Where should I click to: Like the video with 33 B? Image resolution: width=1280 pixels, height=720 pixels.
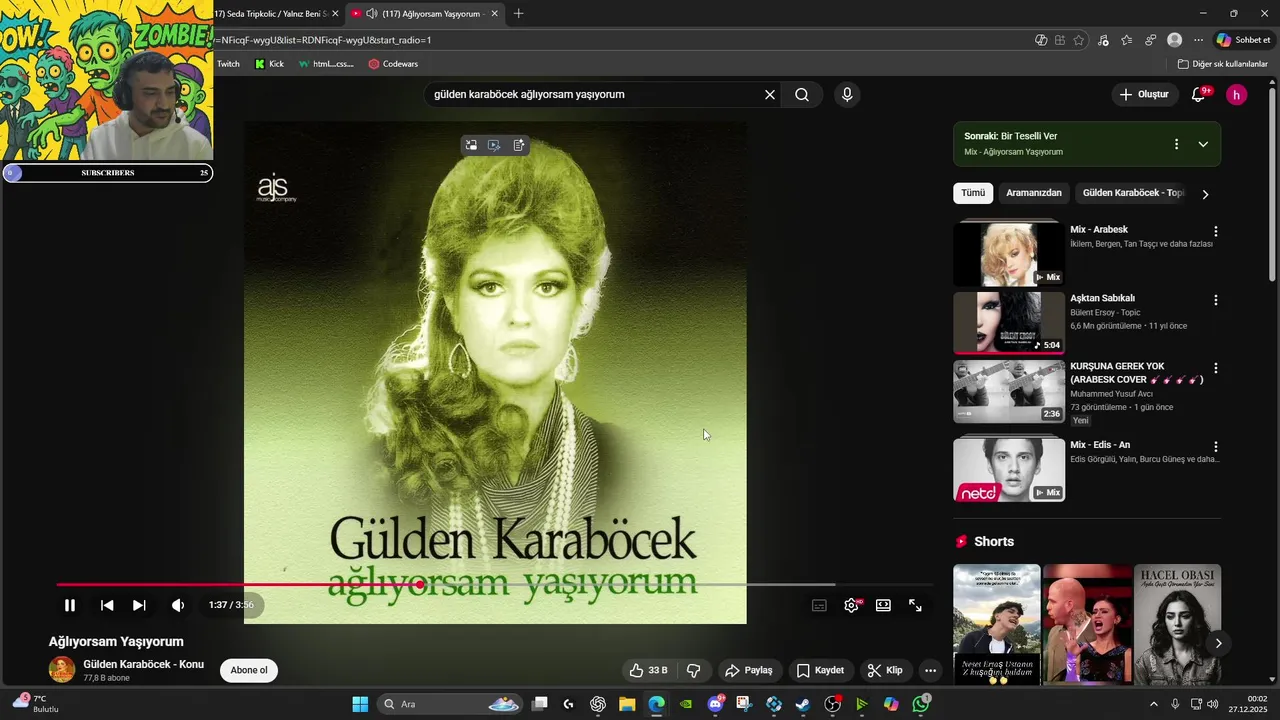648,670
